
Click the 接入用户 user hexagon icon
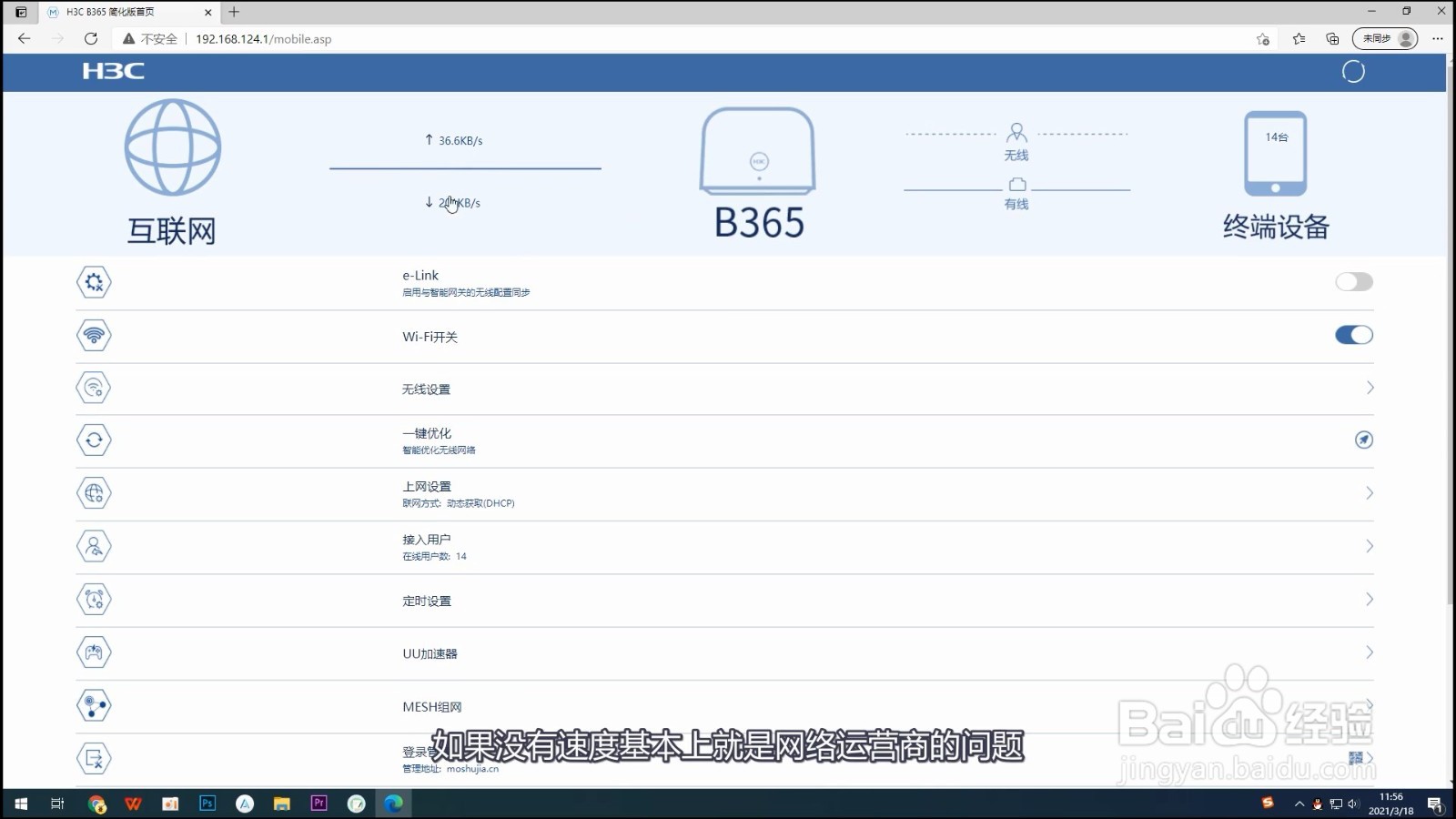[x=94, y=546]
